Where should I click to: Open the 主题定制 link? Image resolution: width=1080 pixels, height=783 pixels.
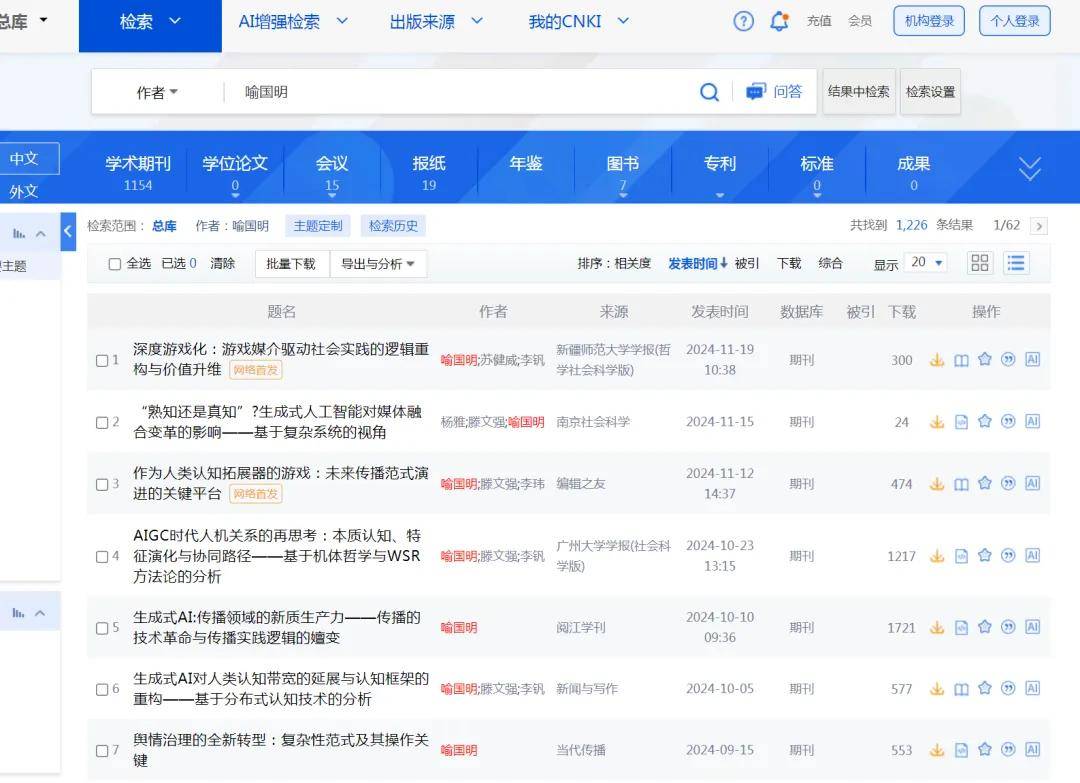click(317, 225)
